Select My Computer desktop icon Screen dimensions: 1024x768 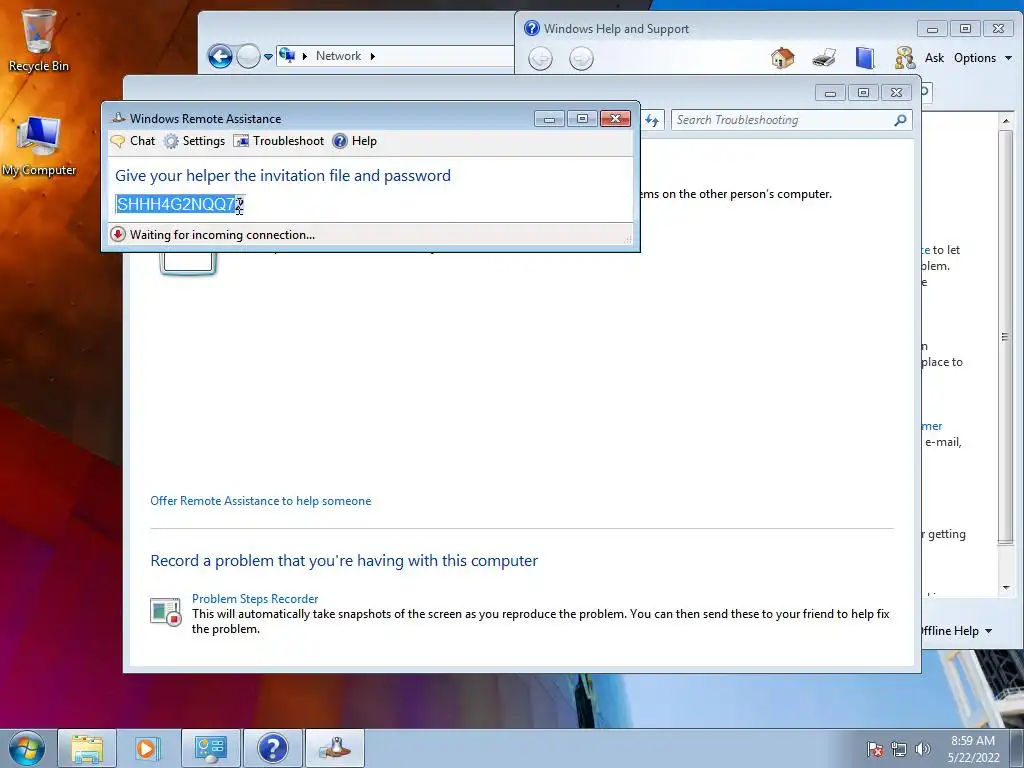[38, 146]
